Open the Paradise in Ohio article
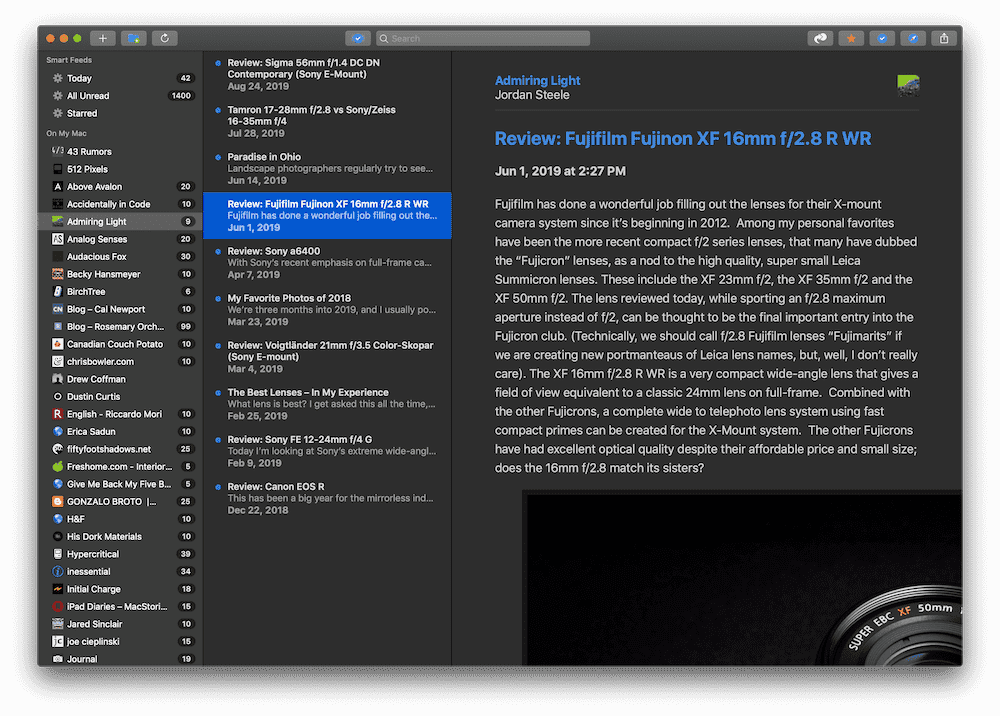 327,168
